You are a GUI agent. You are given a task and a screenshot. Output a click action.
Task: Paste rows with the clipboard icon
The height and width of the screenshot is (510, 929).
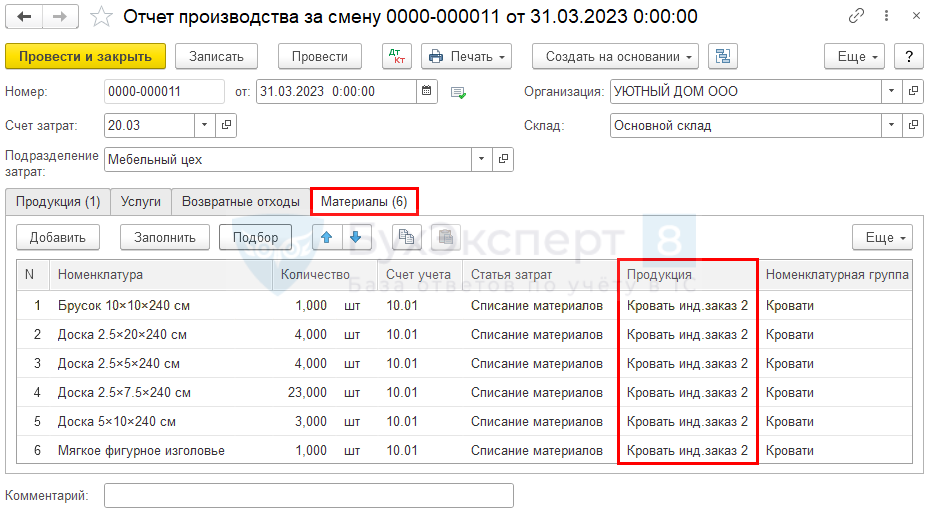point(446,238)
